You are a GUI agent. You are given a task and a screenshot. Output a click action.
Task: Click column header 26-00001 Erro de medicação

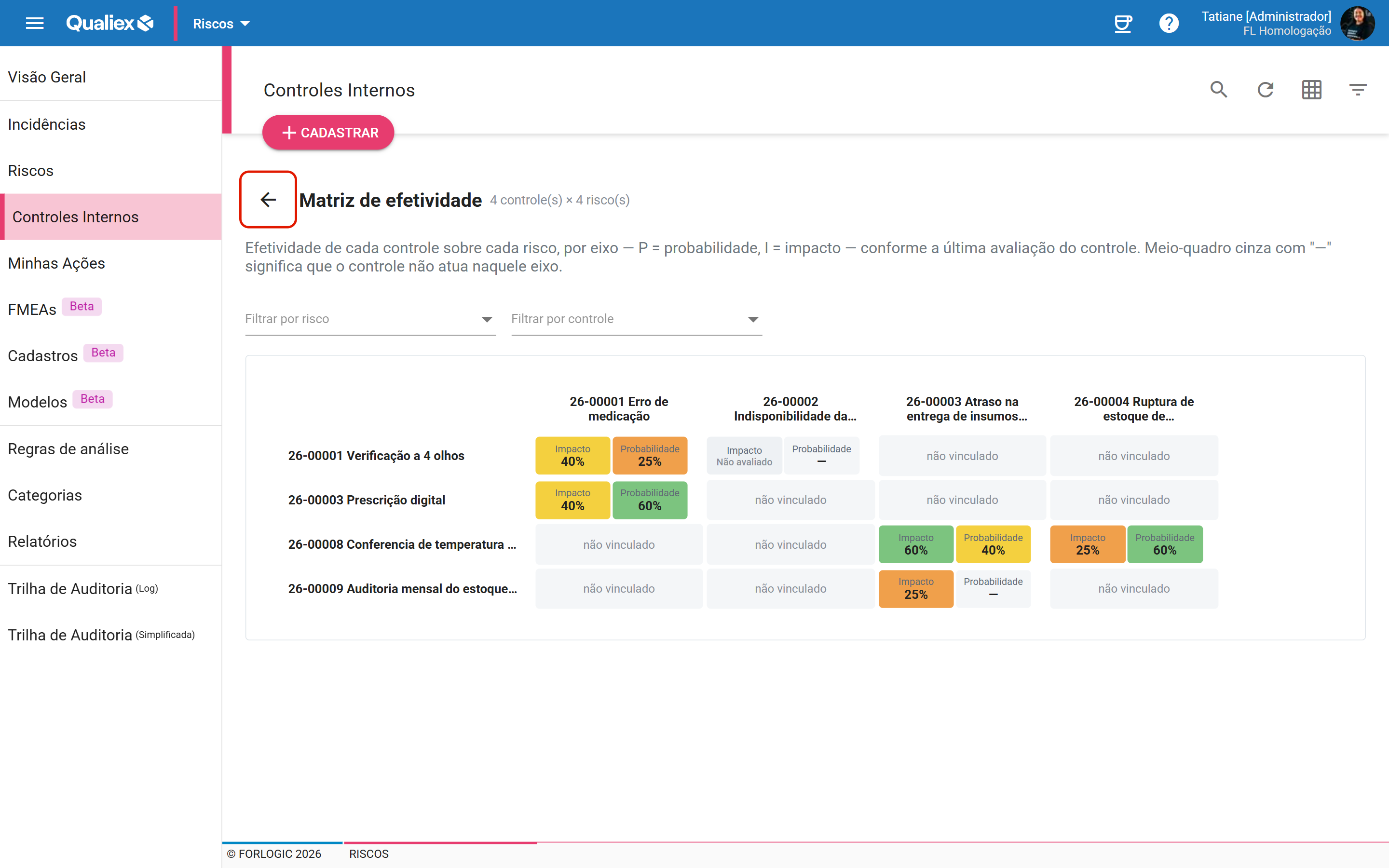(x=619, y=409)
